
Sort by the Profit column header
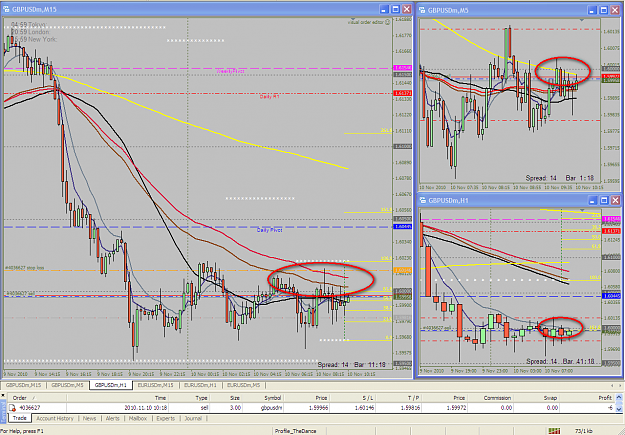[x=587, y=398]
